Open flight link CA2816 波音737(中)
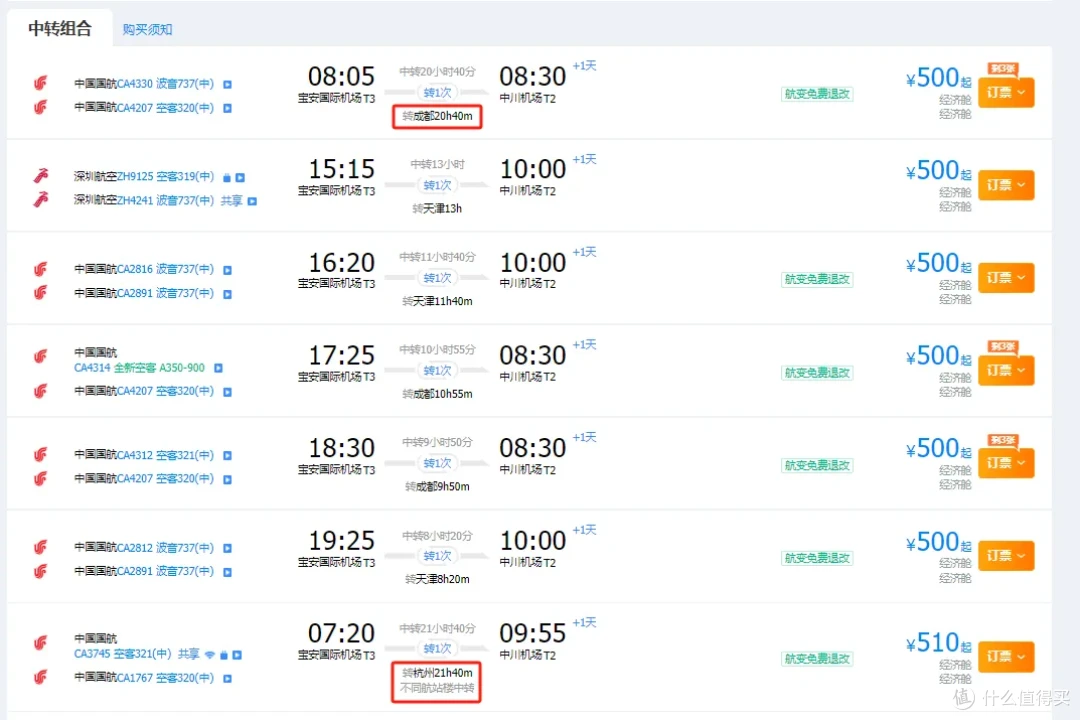Image resolution: width=1080 pixels, height=720 pixels. 165,269
